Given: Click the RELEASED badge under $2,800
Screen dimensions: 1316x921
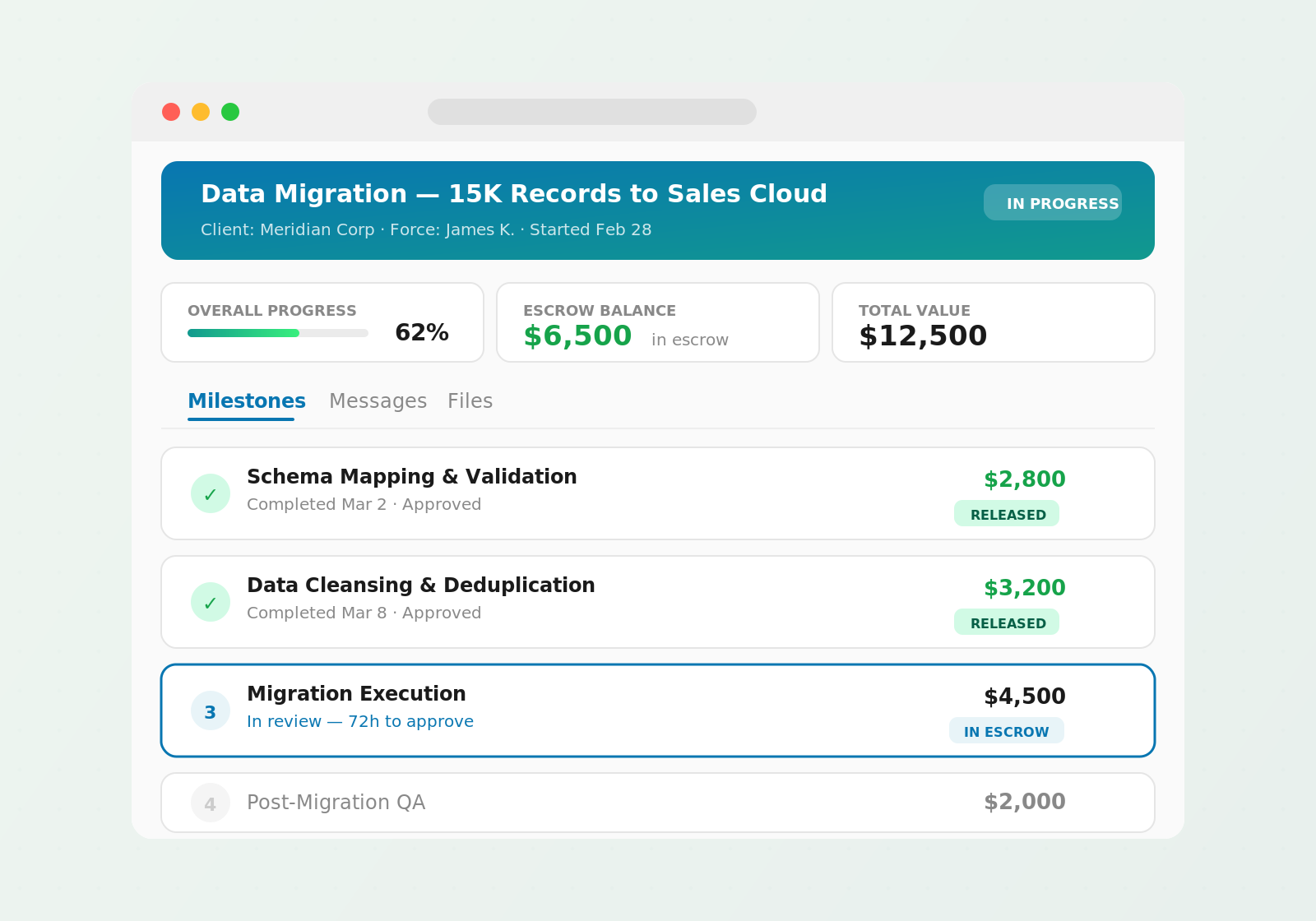Looking at the screenshot, I should pyautogui.click(x=1006, y=514).
